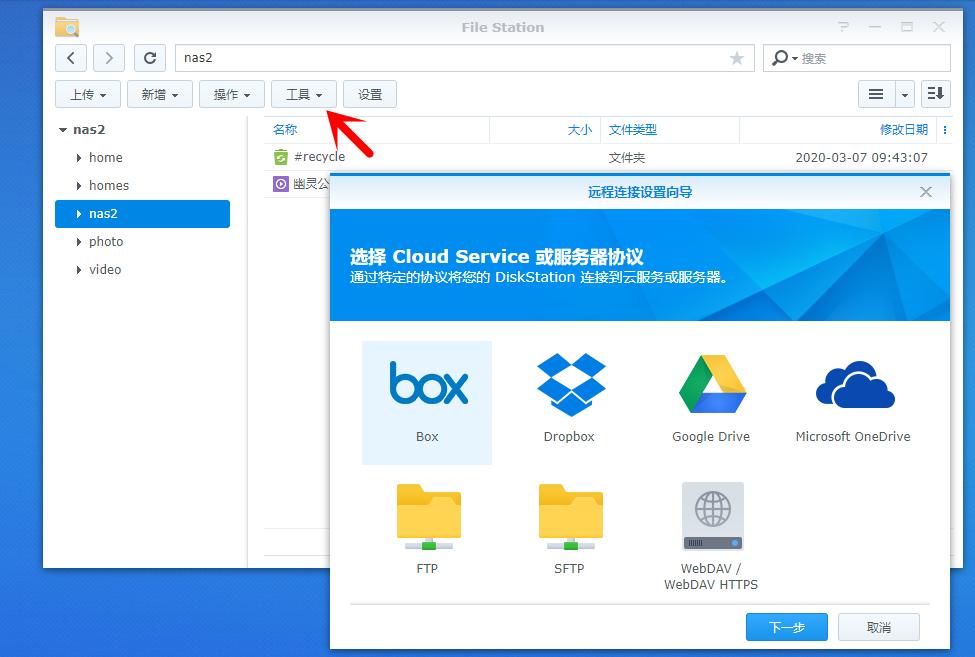Go forward with the right arrow button
This screenshot has width=975, height=657.
point(109,58)
